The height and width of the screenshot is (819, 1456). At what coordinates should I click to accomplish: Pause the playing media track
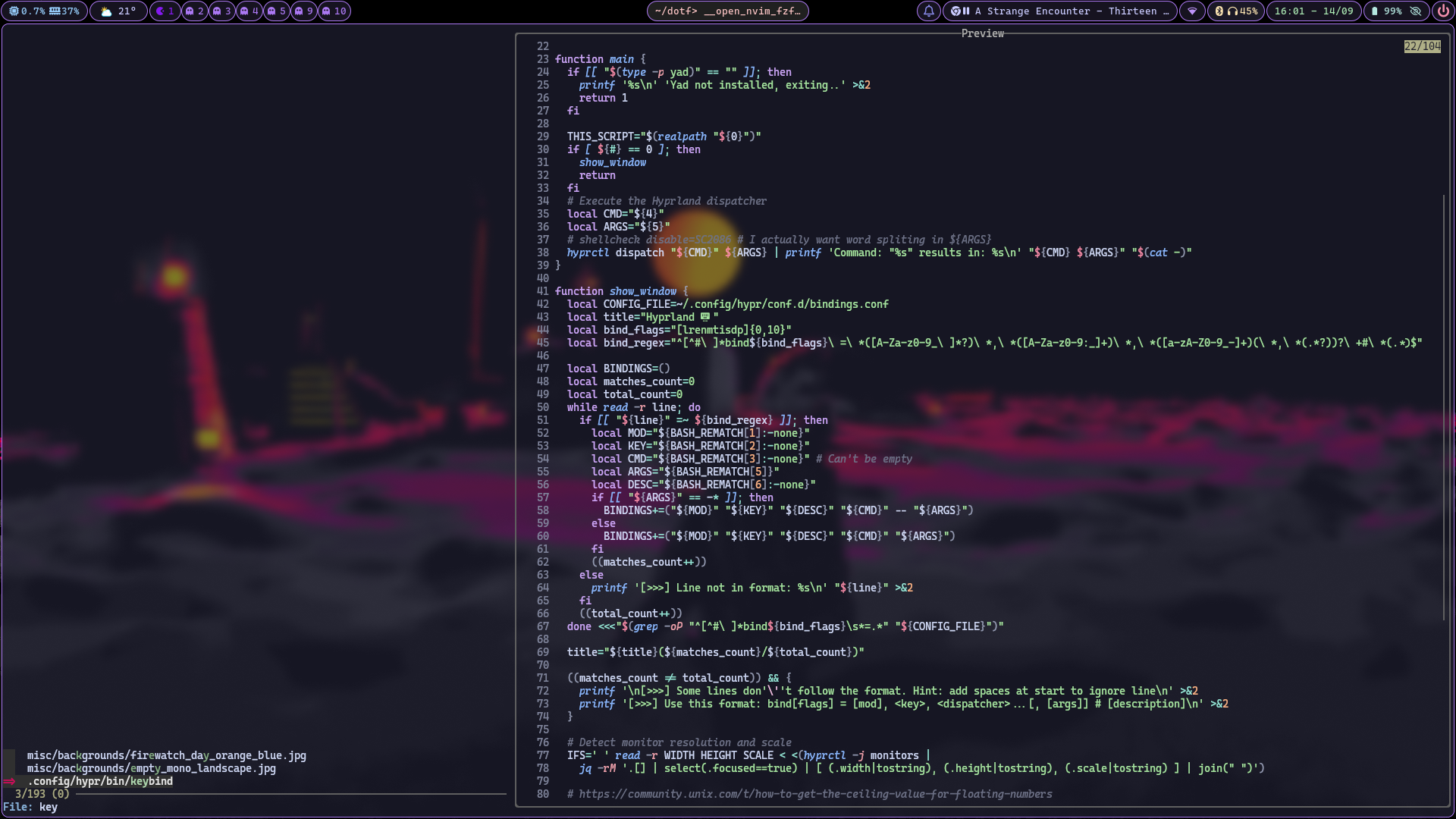tap(966, 11)
